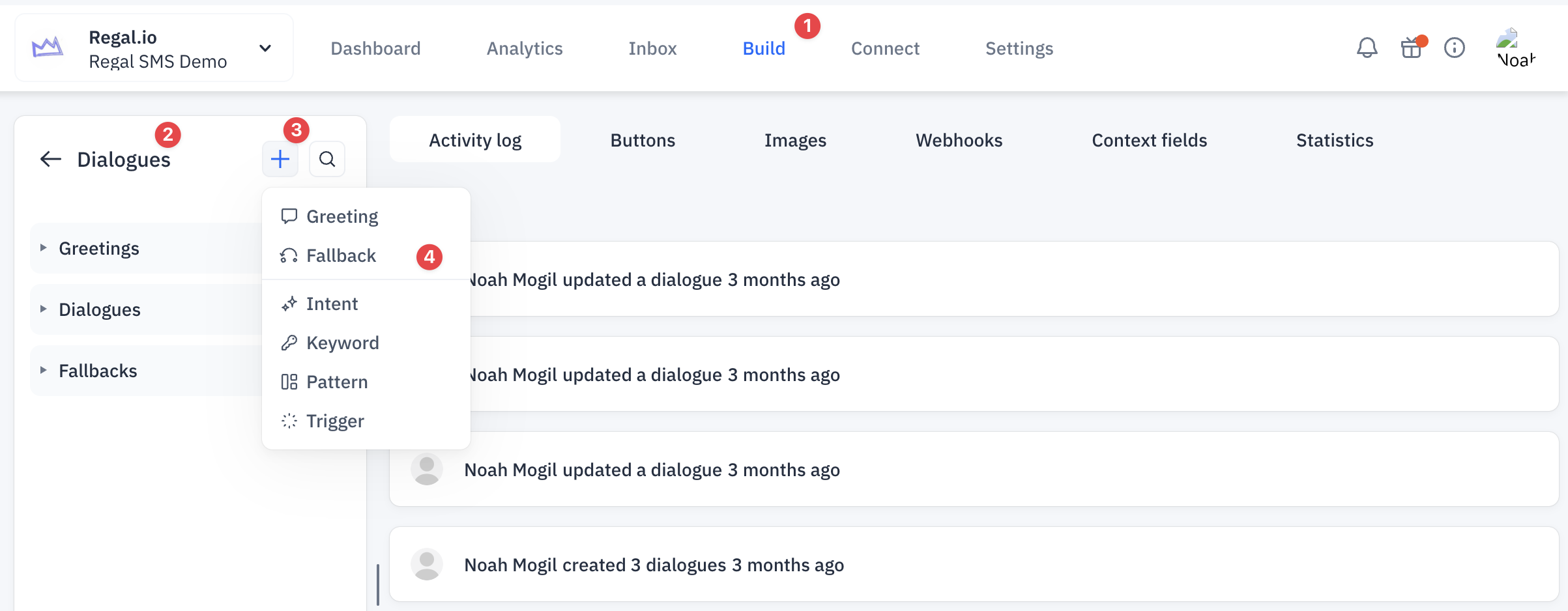The height and width of the screenshot is (611, 1568).
Task: Go to Analytics in top navigation
Action: coord(525,48)
